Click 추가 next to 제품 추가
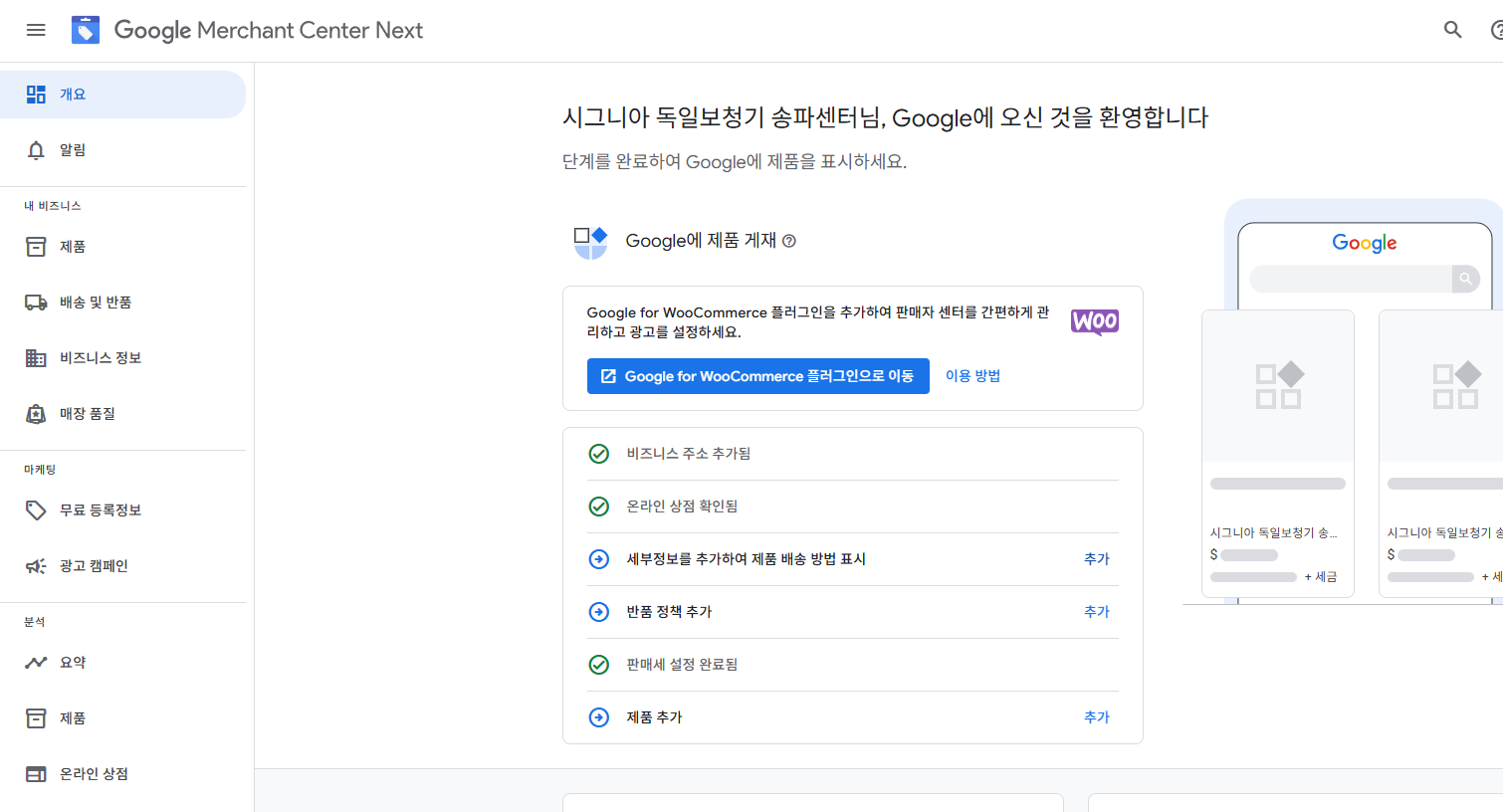 pyautogui.click(x=1096, y=716)
